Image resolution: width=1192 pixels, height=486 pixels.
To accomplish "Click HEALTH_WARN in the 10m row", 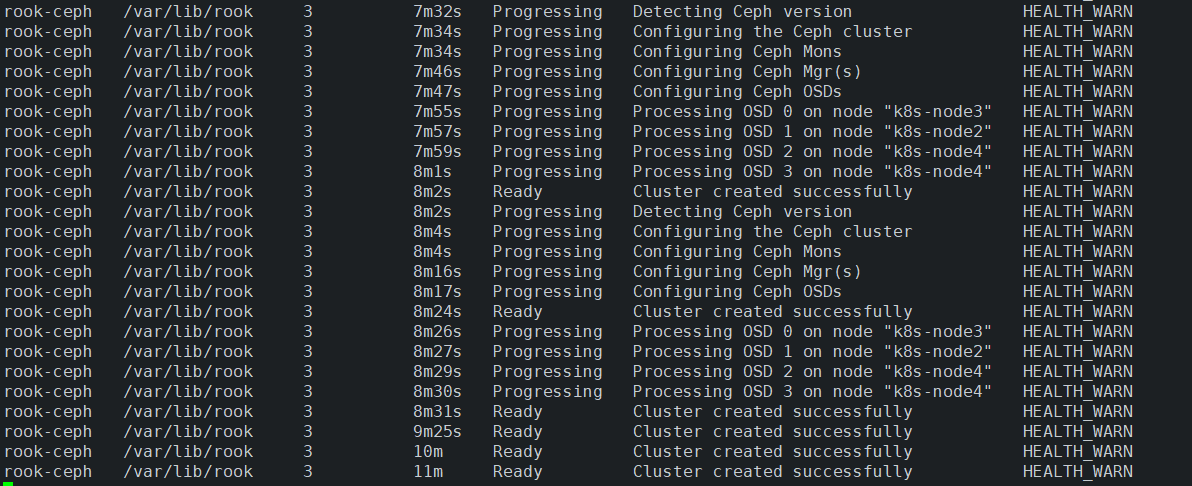I will [x=1077, y=452].
